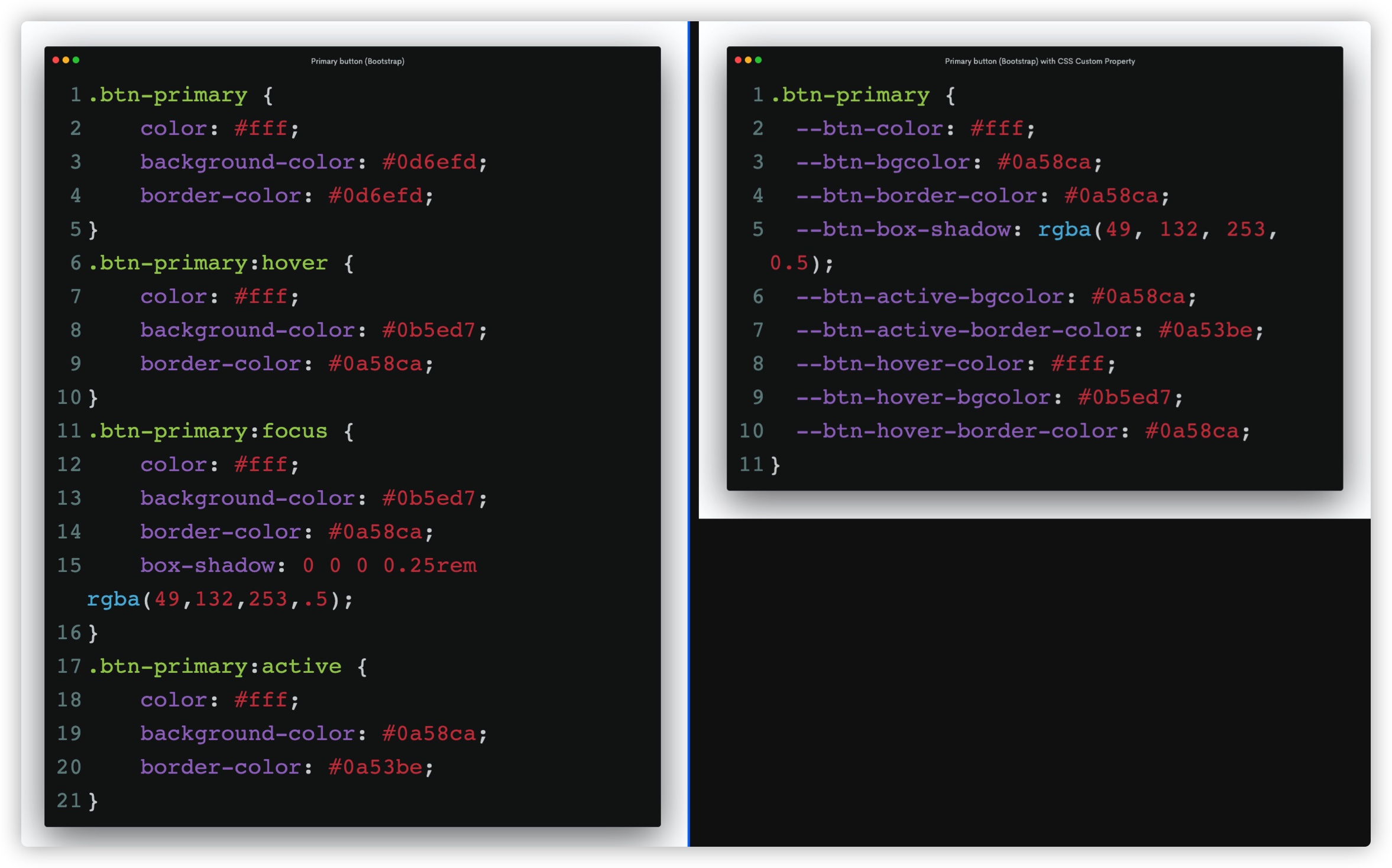Click #0d6efd value on line 3
The height and width of the screenshot is (868, 1392).
click(429, 162)
